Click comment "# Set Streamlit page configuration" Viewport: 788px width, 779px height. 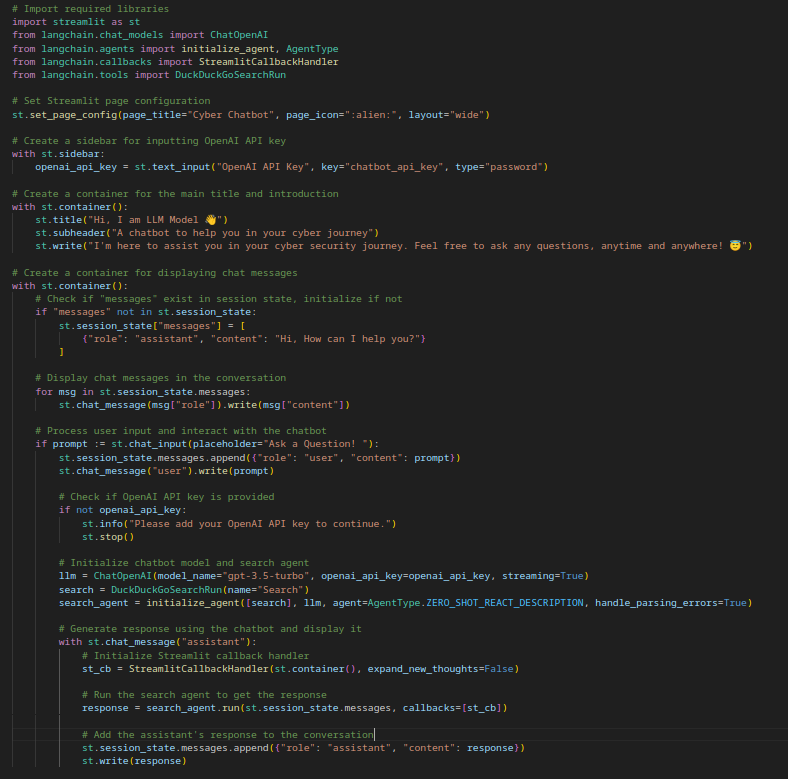[111, 101]
